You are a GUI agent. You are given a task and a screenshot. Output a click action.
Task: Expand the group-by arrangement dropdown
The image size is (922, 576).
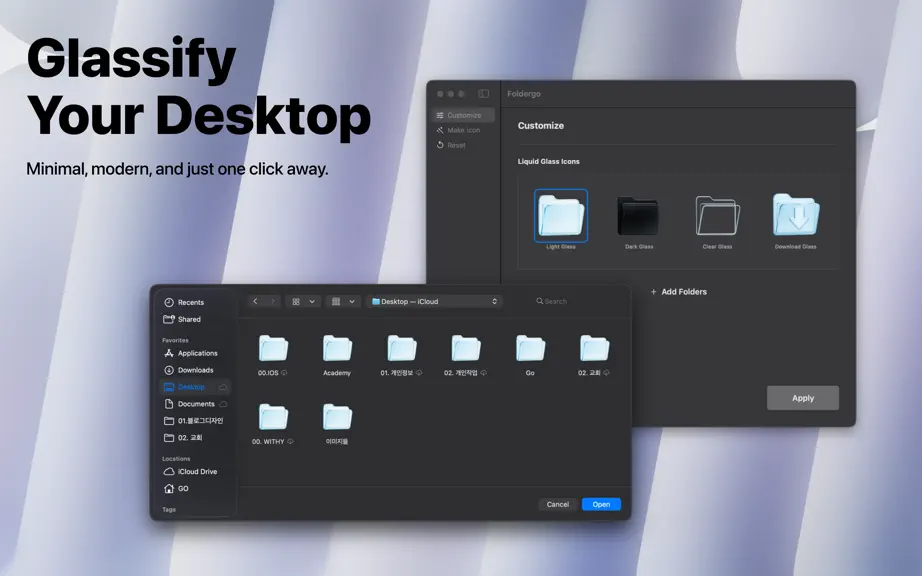pos(343,302)
